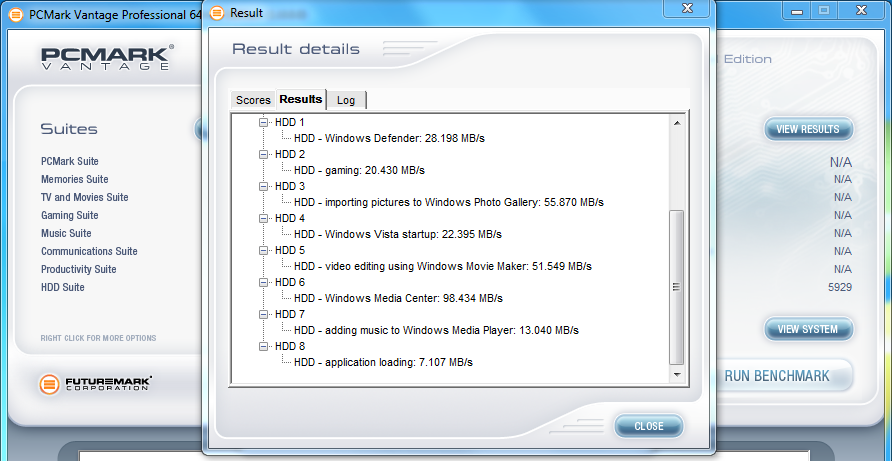Click the RIGHT CLICK FOR MORE OPTIONS text
Screen dimensions: 892x461
98,338
